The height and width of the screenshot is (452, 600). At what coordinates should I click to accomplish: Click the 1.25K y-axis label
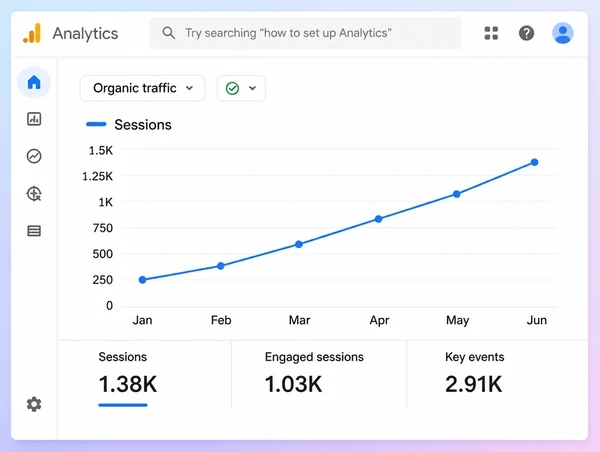97,176
